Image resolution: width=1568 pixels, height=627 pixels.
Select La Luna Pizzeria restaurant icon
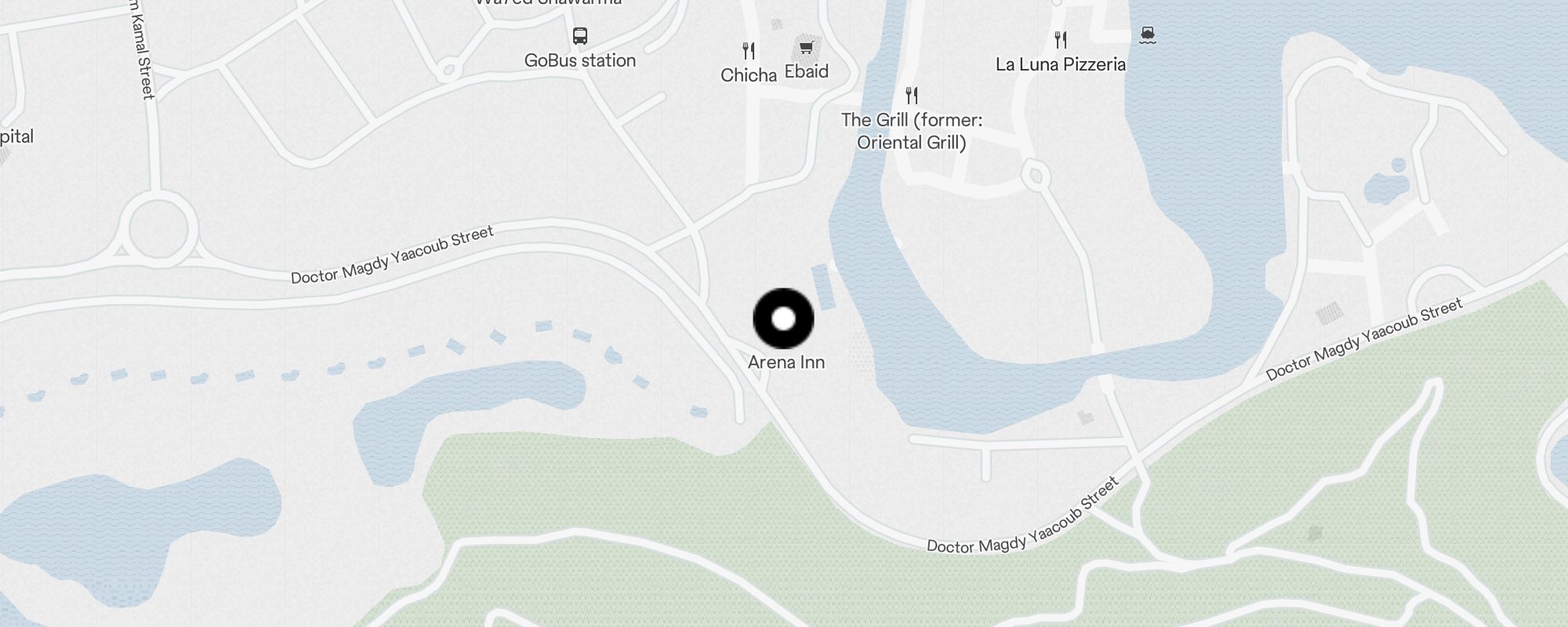coord(1061,40)
